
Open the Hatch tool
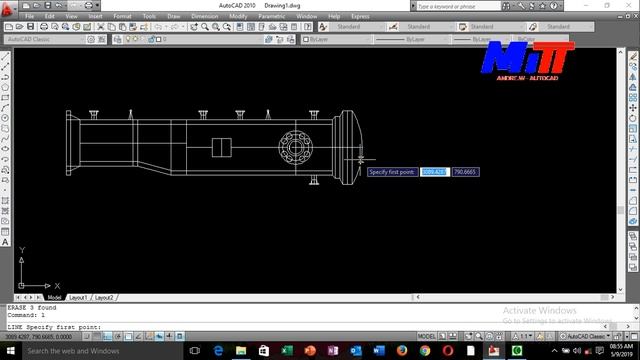(x=5, y=200)
